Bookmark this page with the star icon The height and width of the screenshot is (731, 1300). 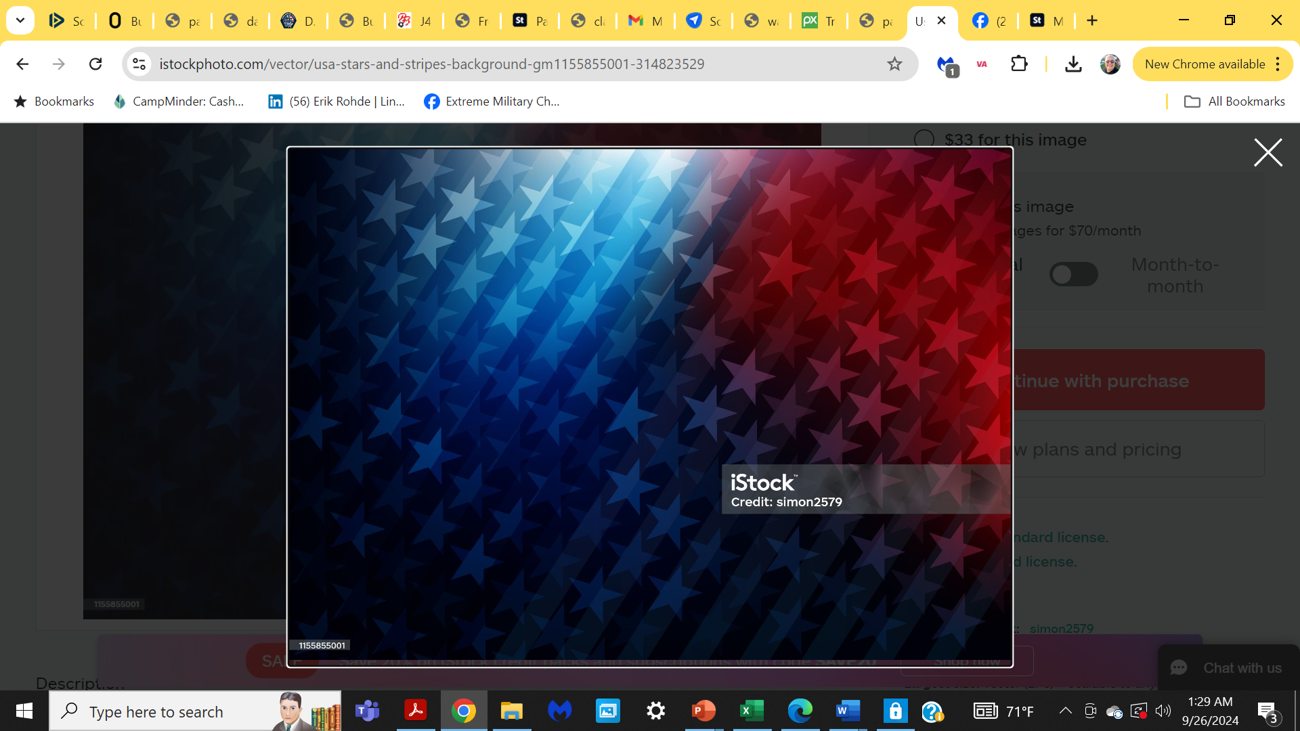(x=894, y=64)
